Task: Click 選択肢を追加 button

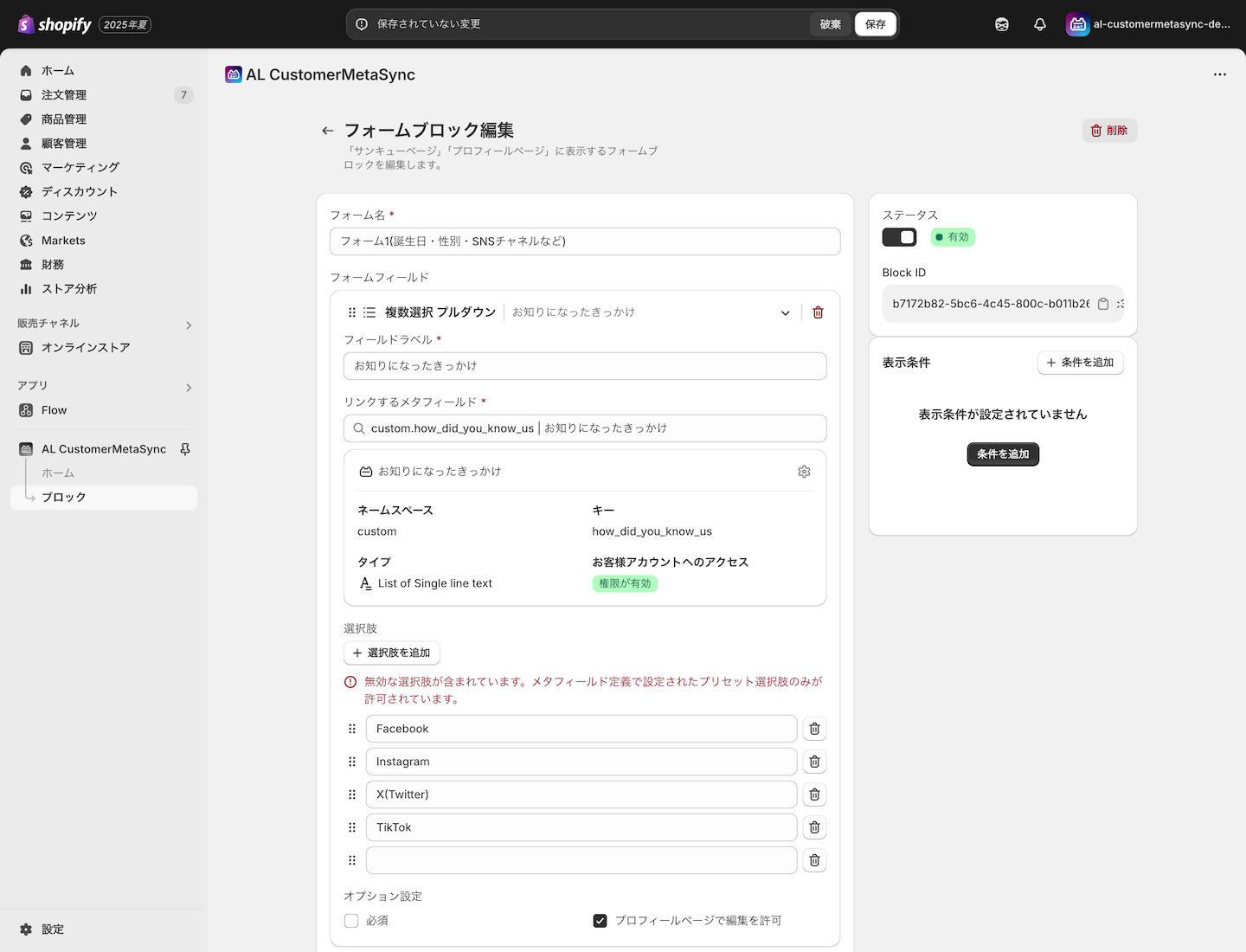Action: point(392,653)
